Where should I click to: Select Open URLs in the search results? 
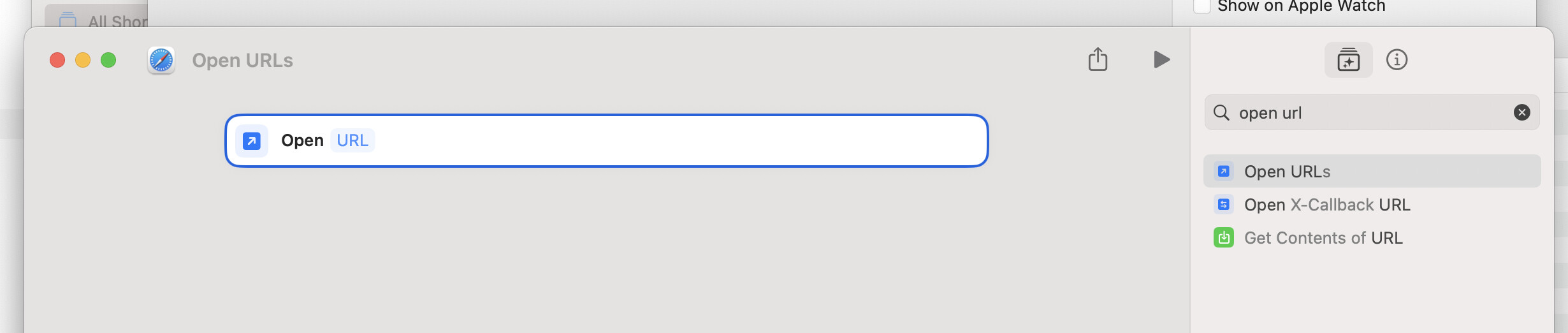pos(1287,172)
